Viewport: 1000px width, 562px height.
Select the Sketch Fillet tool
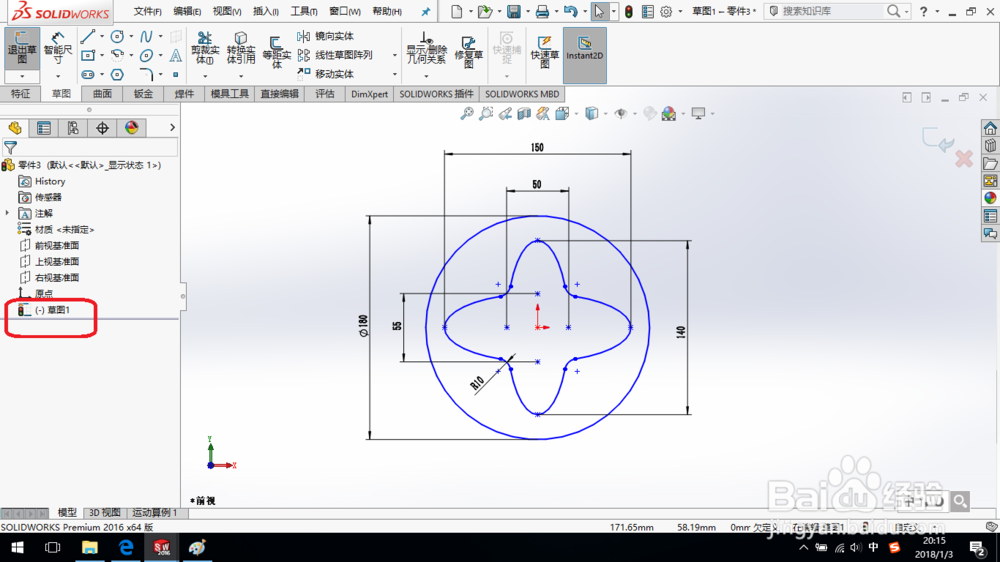[146, 75]
